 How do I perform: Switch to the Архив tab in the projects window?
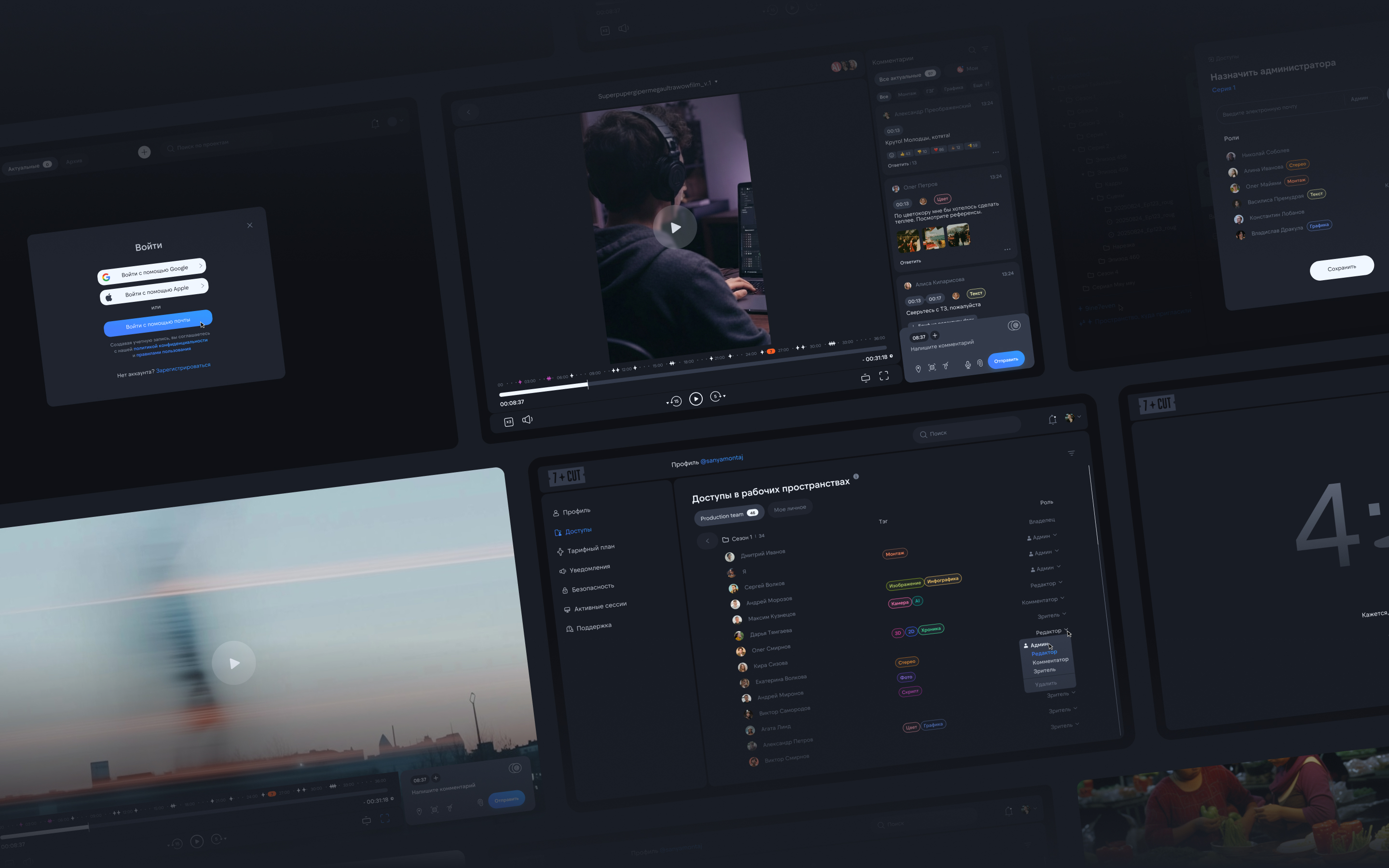pyautogui.click(x=74, y=162)
